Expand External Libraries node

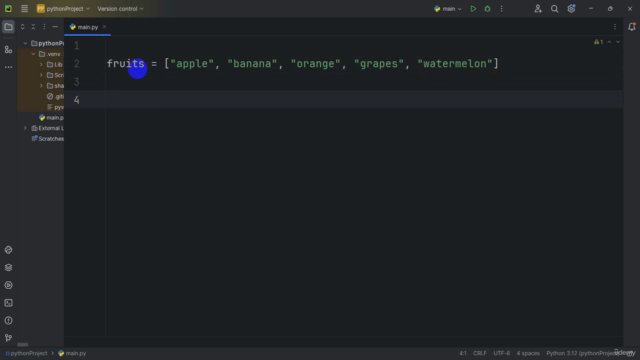pyautogui.click(x=25, y=128)
